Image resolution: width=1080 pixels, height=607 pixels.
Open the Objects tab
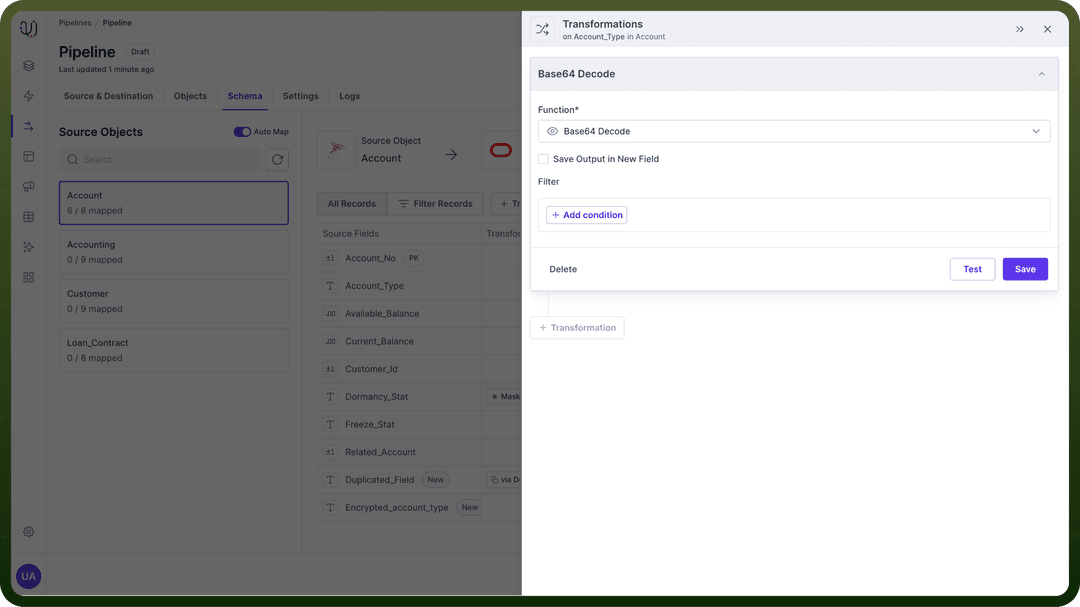point(190,96)
